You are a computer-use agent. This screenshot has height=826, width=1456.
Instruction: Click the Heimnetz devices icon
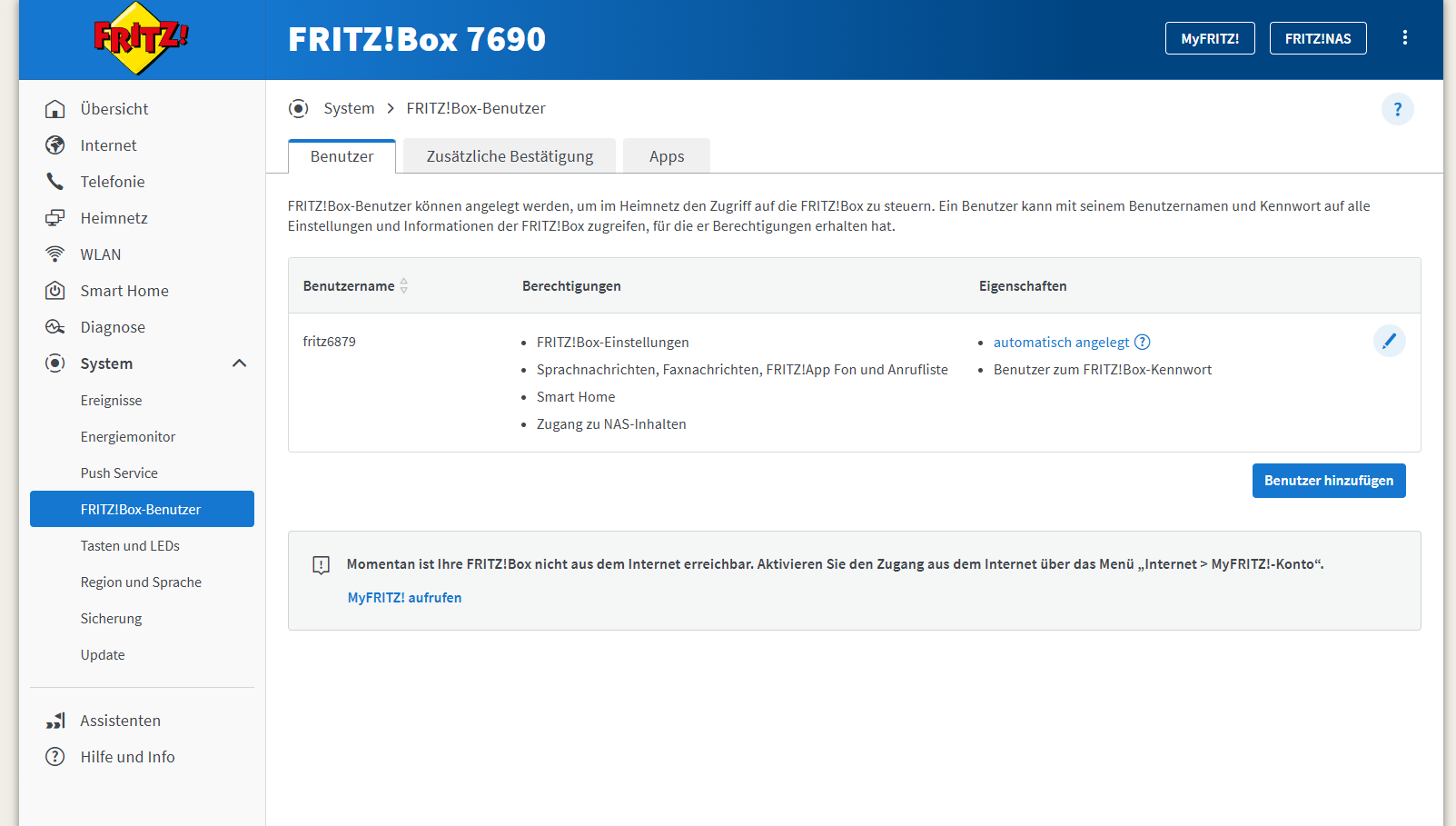pos(55,218)
